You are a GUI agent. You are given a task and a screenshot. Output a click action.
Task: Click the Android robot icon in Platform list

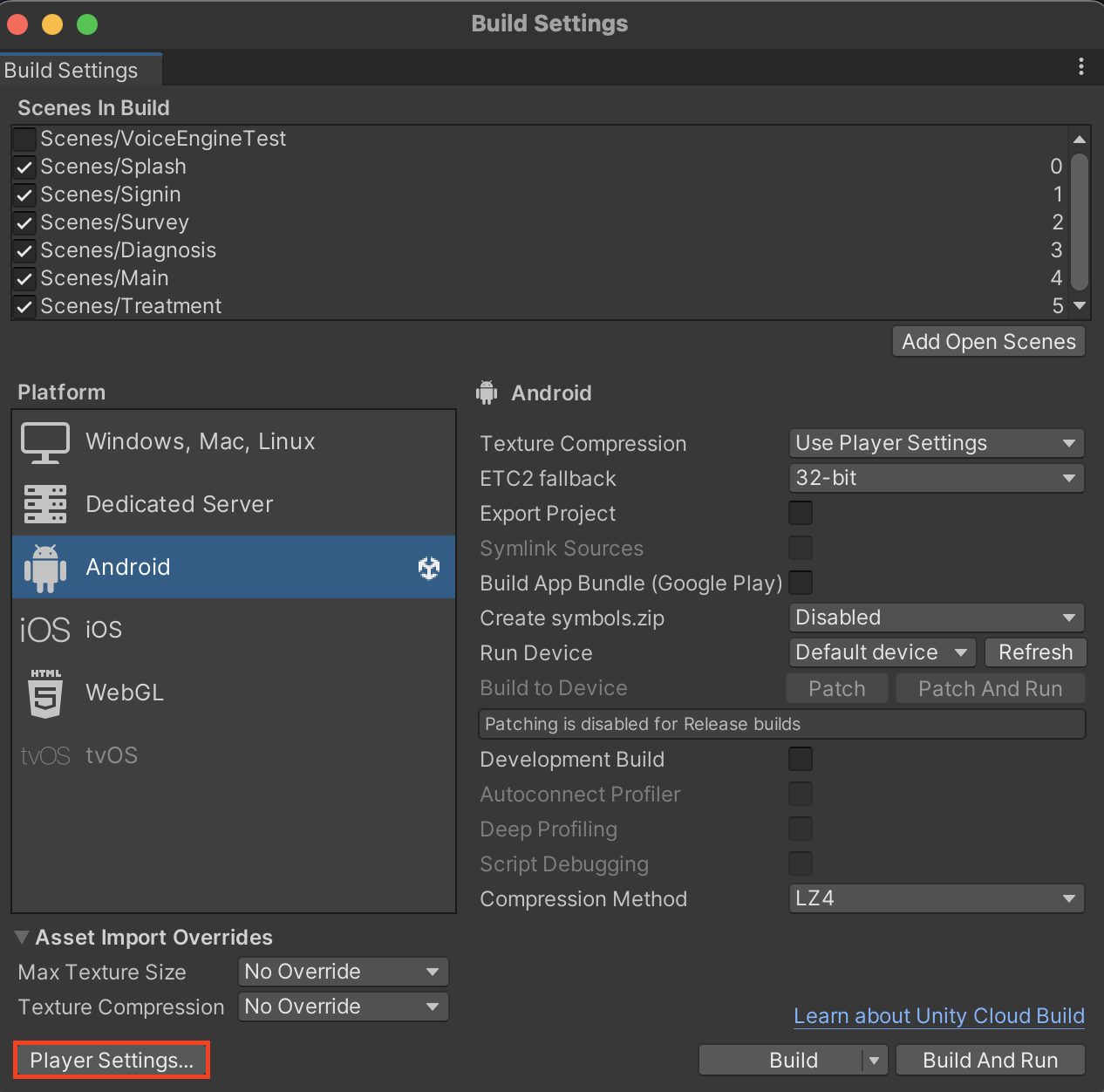(45, 568)
